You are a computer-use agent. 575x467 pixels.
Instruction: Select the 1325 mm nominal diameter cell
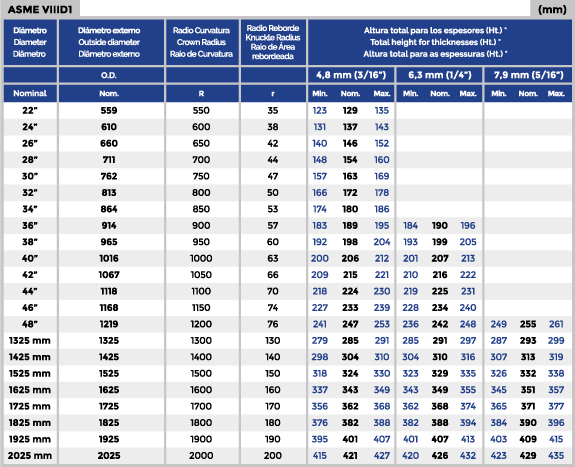[30, 340]
